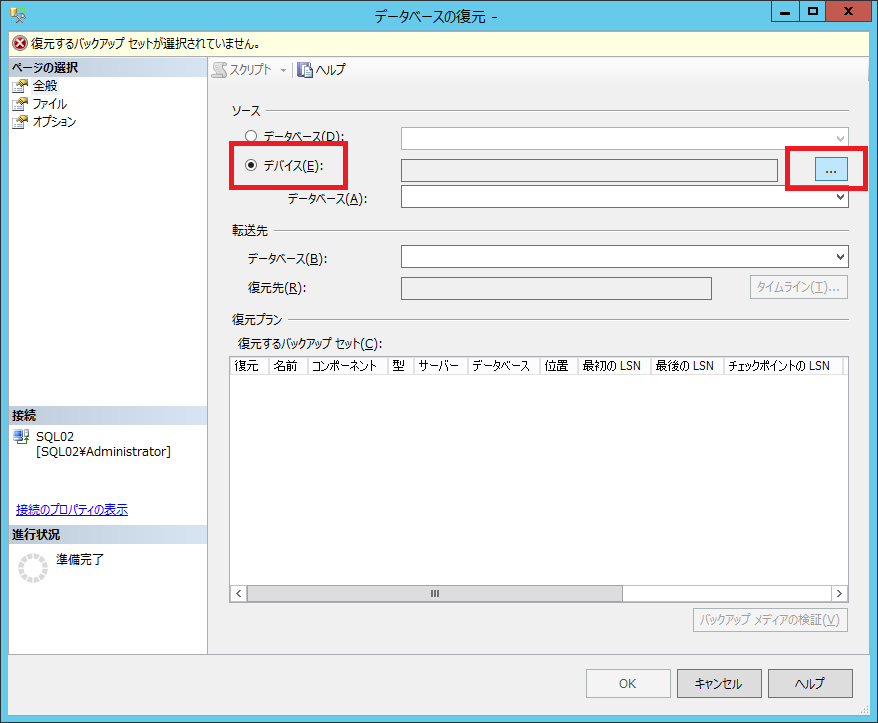Image resolution: width=878 pixels, height=723 pixels.
Task: Click the スクリプト toolbar icon
Action: click(220, 70)
